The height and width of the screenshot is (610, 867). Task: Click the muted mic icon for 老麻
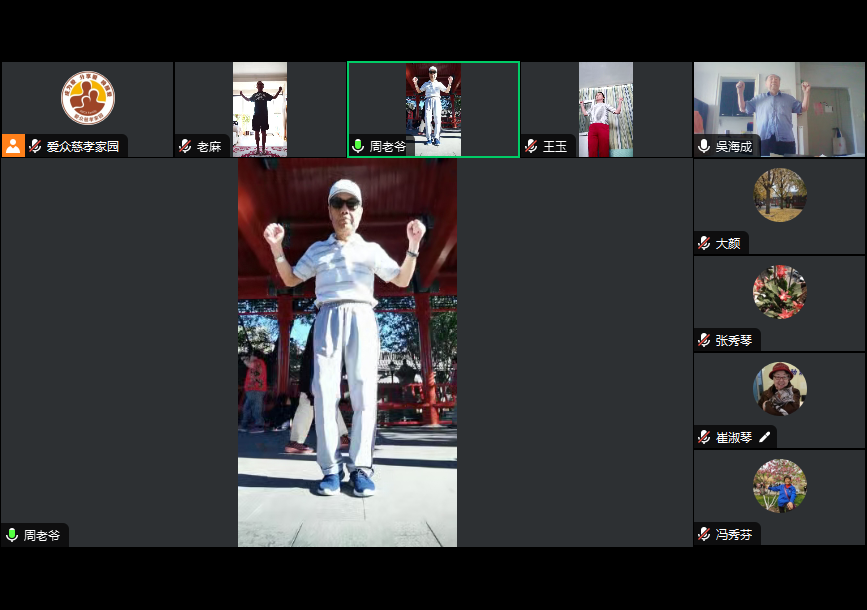[x=185, y=146]
